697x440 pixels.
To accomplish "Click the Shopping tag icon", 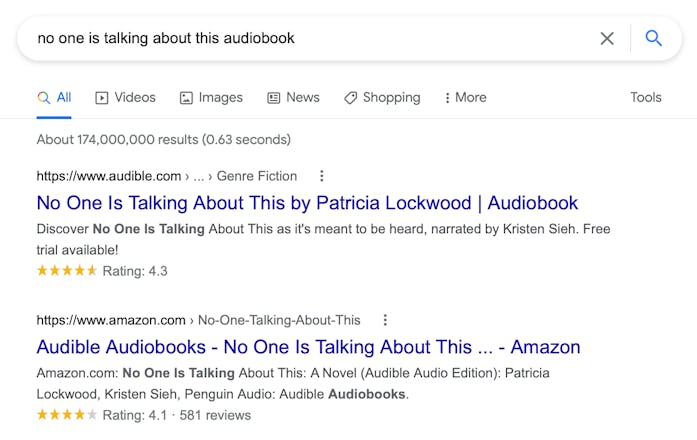I will [x=350, y=98].
